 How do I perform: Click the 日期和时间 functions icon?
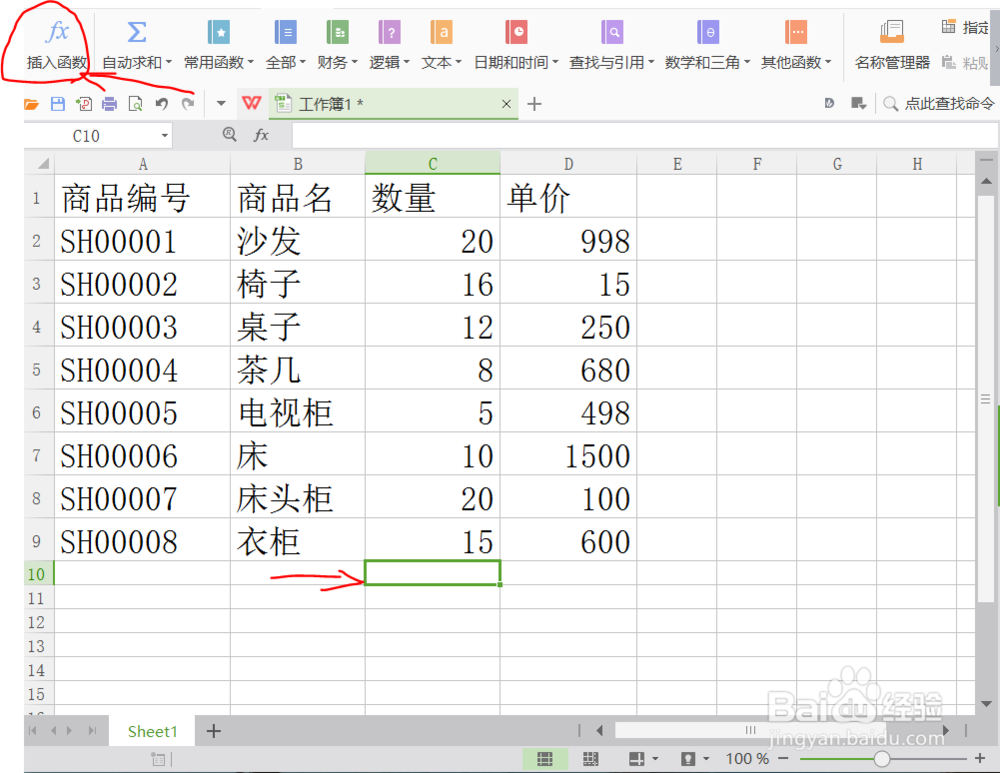(x=516, y=32)
